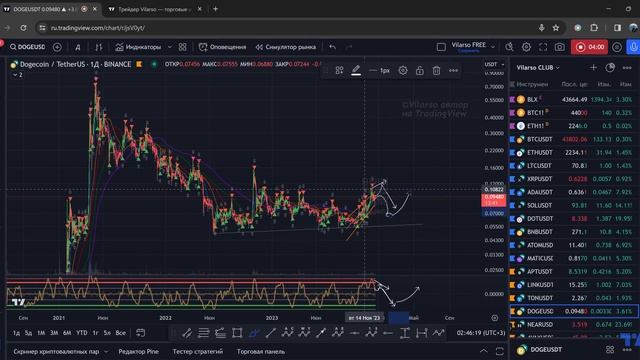This screenshot has height=360, width=640.
Task: Switch to the Трейдер Vilarso browser tab
Action: pyautogui.click(x=154, y=9)
